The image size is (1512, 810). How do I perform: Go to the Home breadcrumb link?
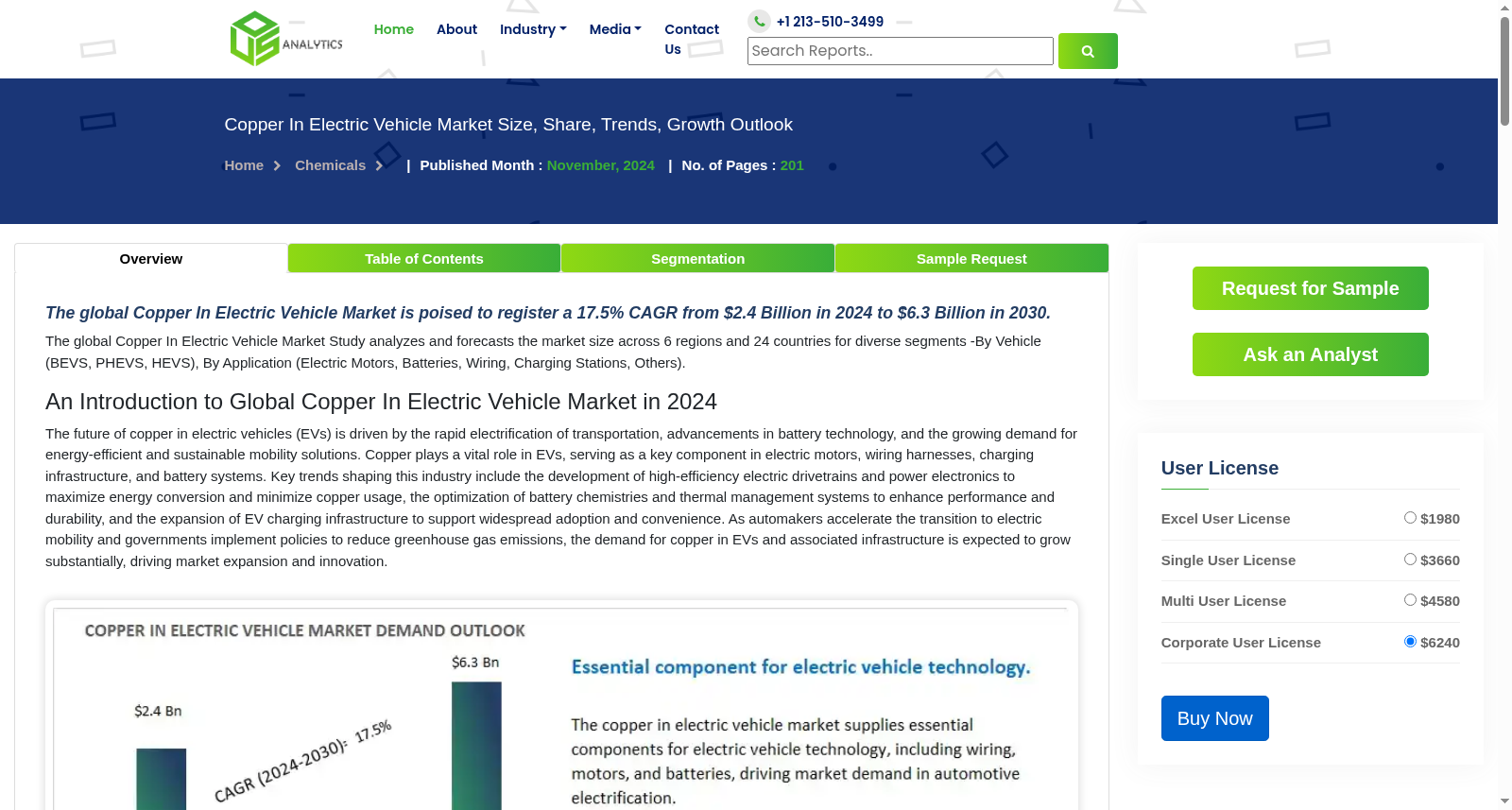[244, 165]
